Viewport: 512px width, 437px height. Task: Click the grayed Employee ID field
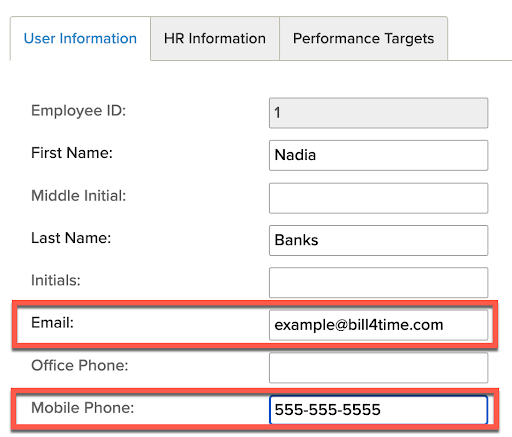coord(378,113)
